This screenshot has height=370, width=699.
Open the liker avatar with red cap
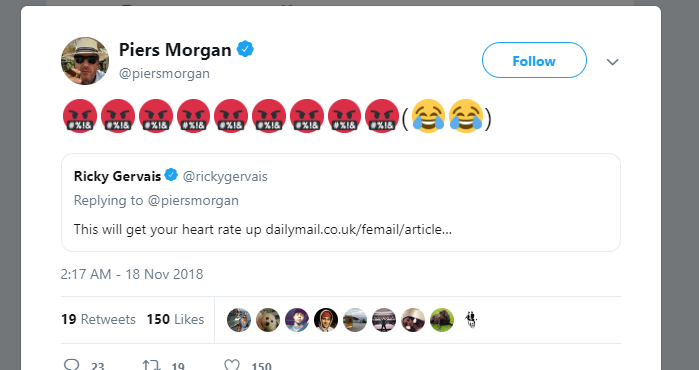pyautogui.click(x=326, y=320)
